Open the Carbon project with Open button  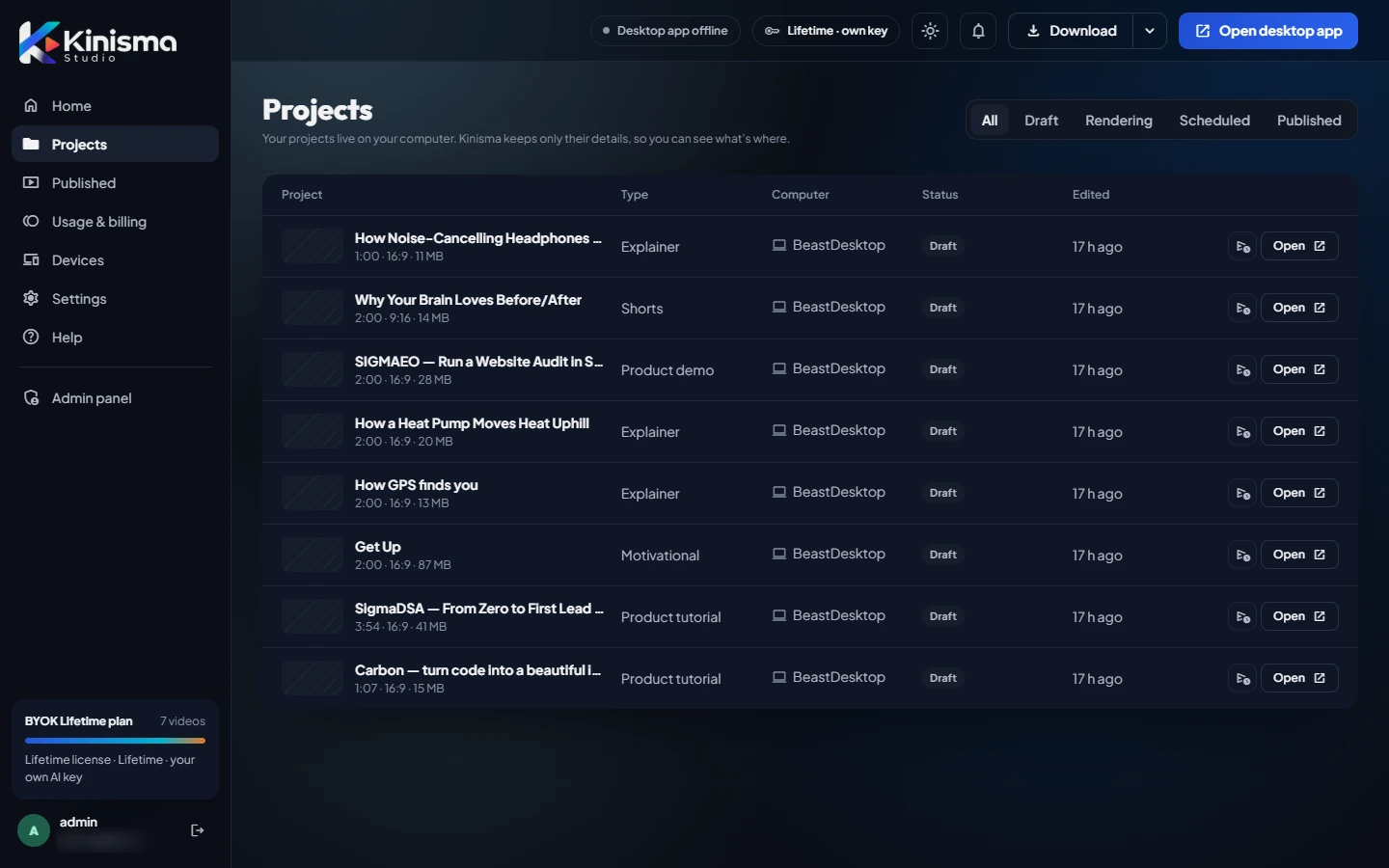[1299, 678]
